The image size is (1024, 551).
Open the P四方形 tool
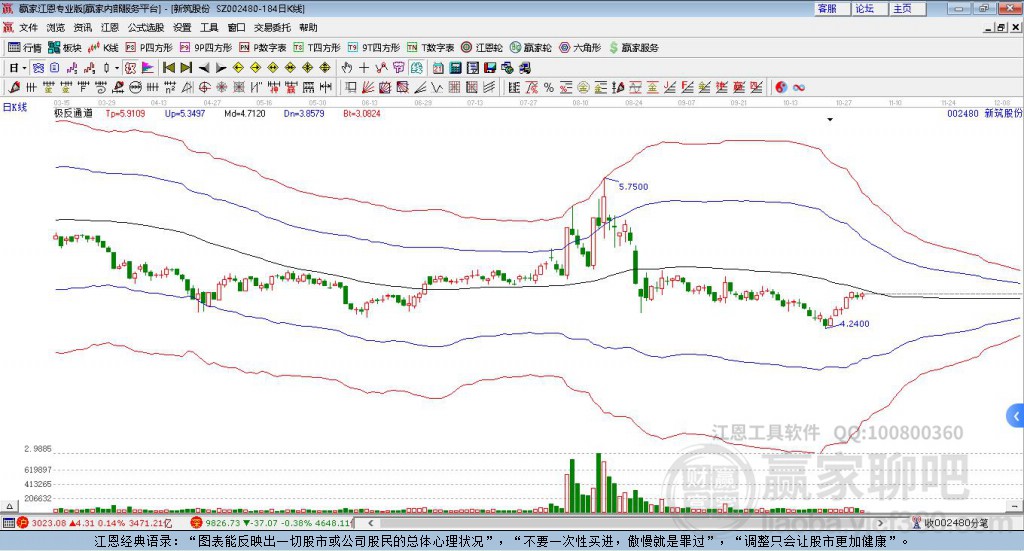149,48
